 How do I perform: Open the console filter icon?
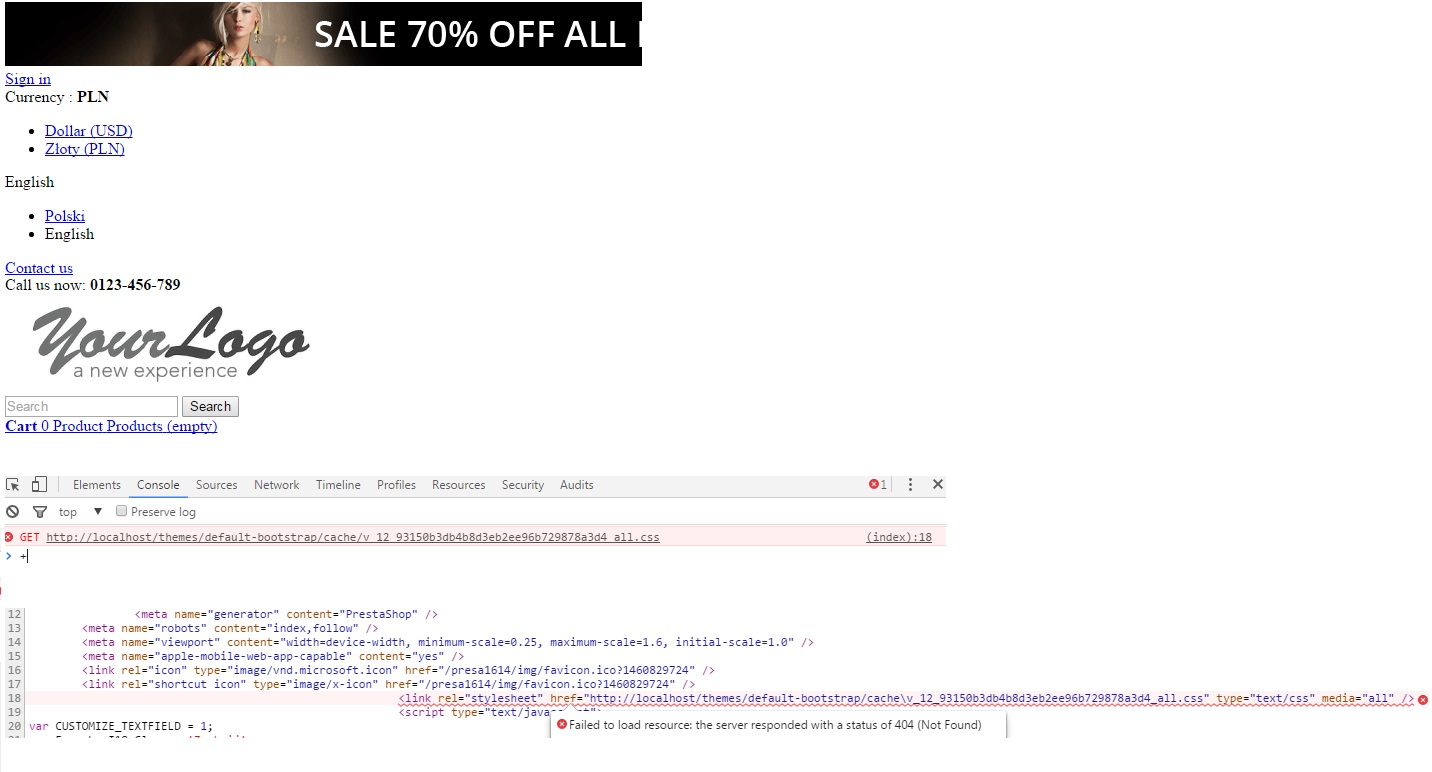40,512
